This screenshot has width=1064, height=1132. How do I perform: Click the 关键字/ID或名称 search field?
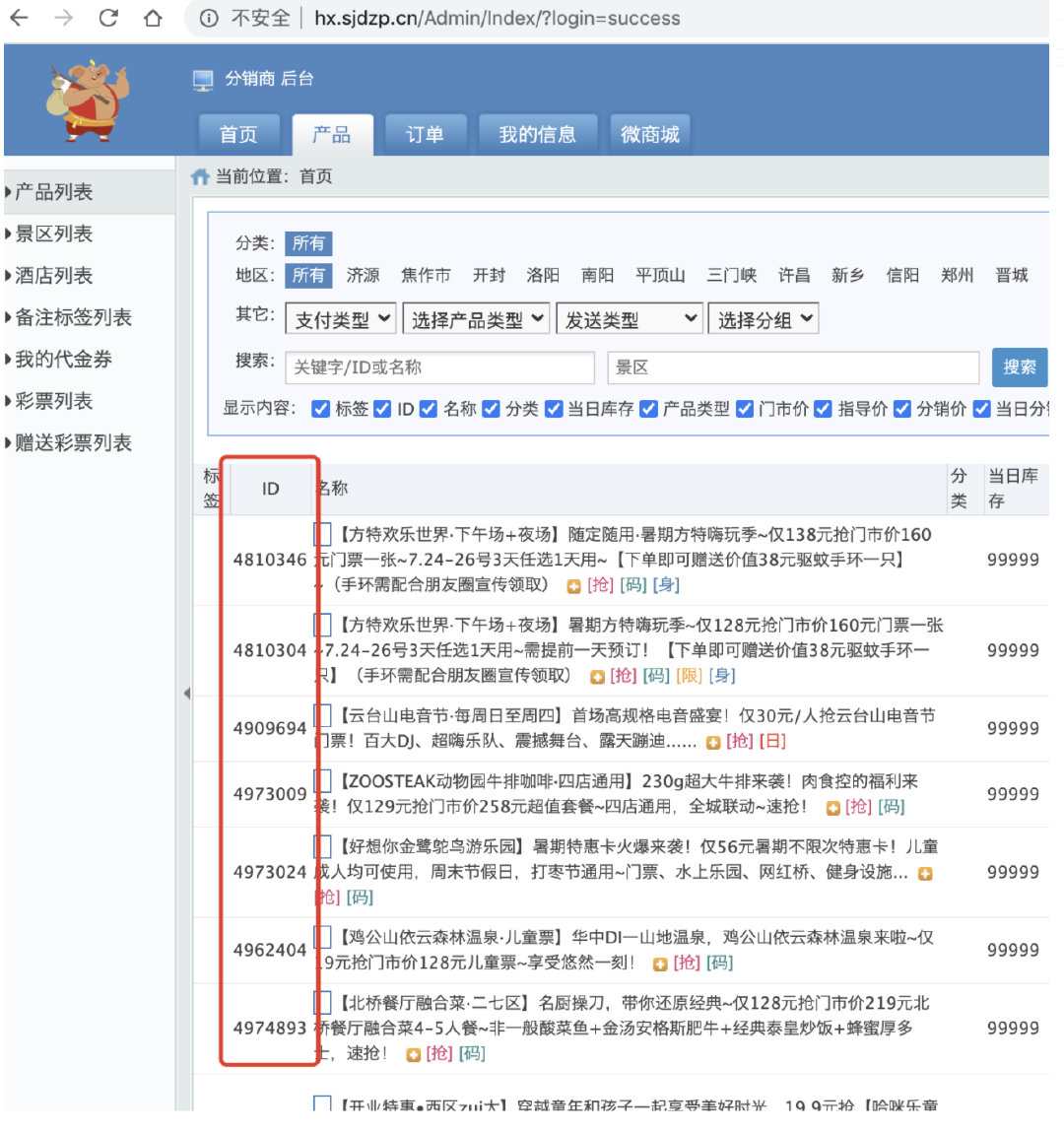pos(439,367)
